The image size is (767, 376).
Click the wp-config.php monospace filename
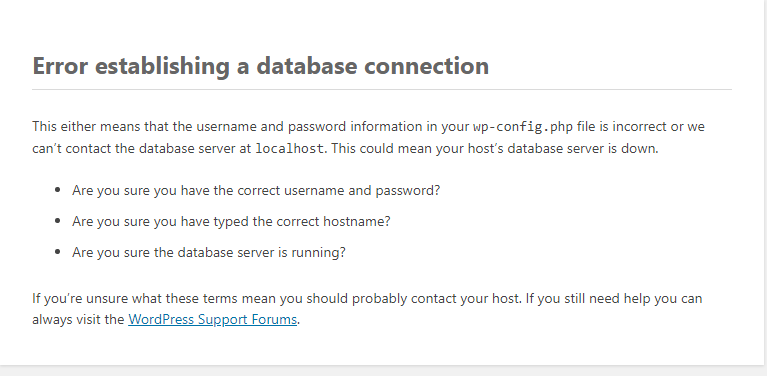[522, 127]
